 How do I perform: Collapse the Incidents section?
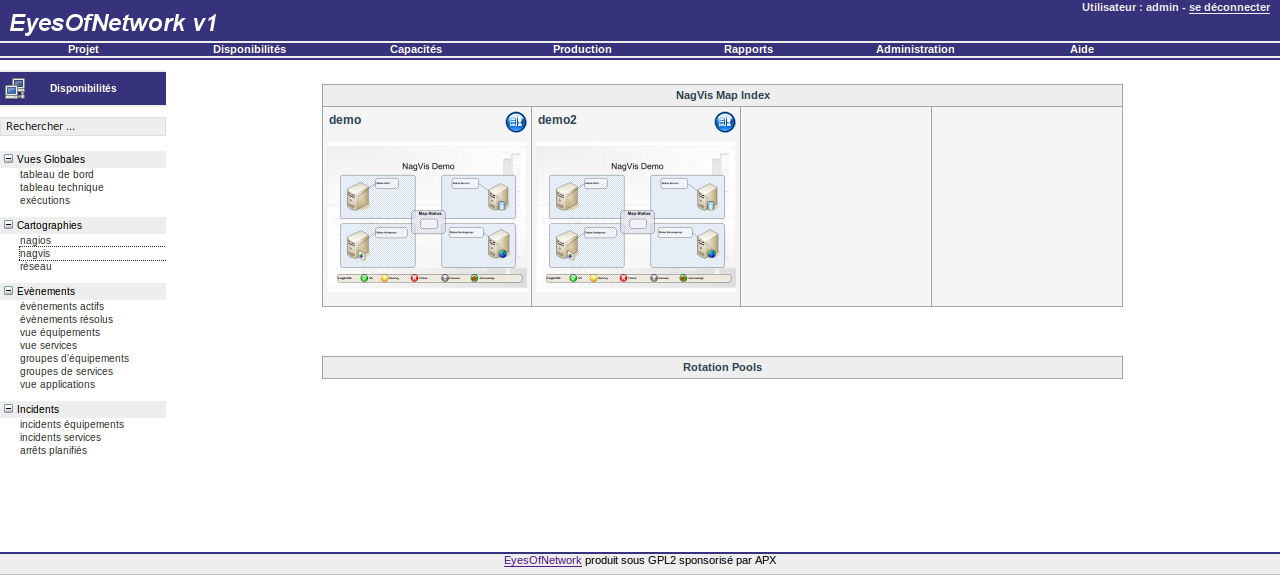pos(8,409)
